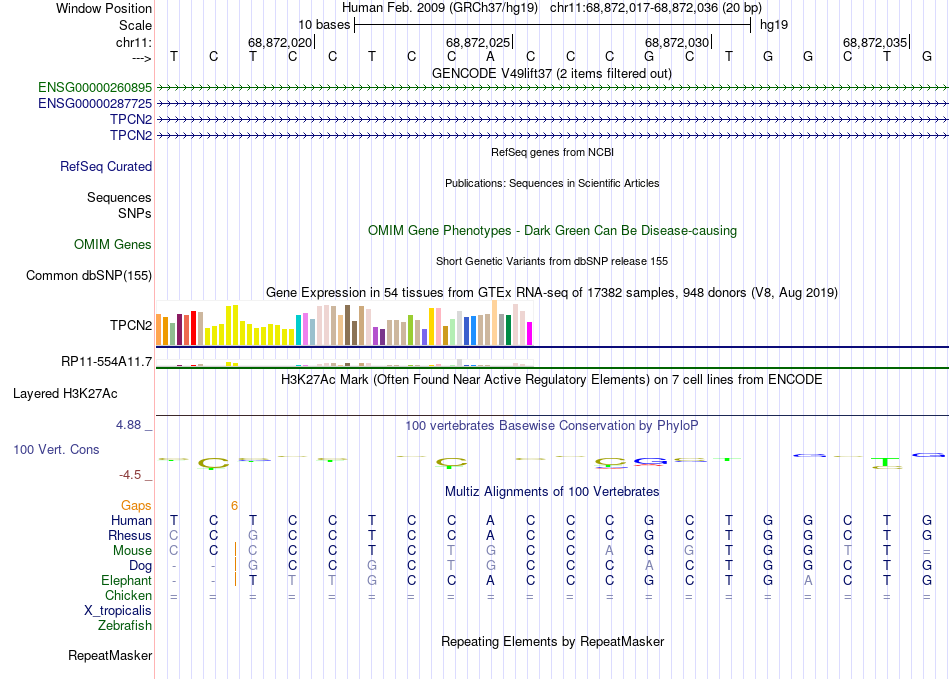Click the hg19 label beside the scale bar

click(774, 25)
